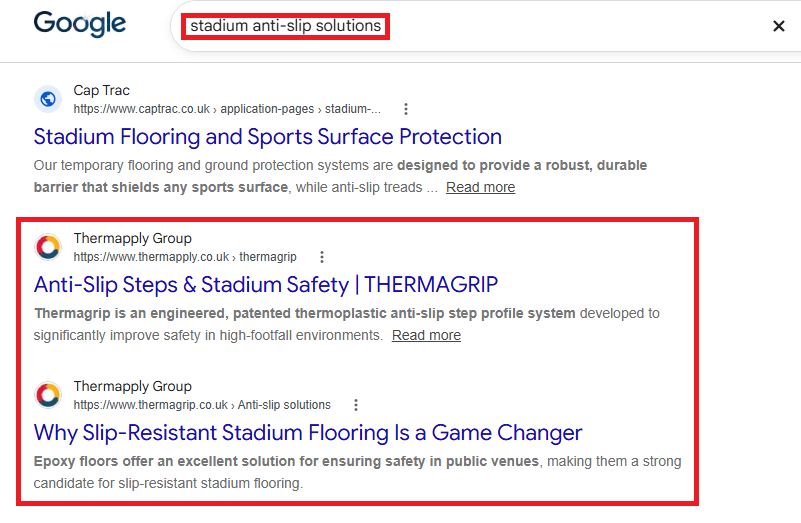Open Why Slip-Resistant Stadium Flooring link

308,433
